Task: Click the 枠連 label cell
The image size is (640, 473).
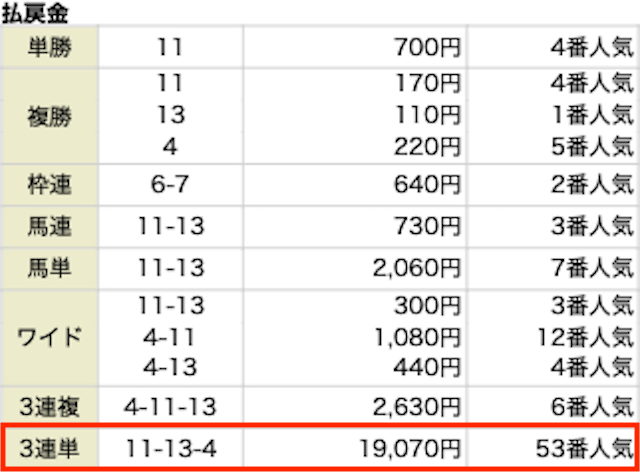Action: coord(49,185)
